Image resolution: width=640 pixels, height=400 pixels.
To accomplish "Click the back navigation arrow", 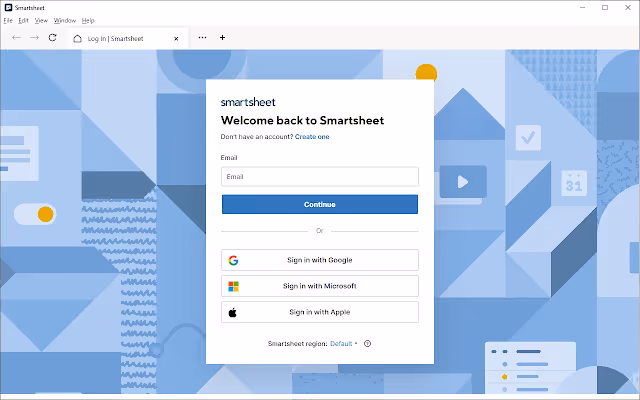I will click(16, 38).
